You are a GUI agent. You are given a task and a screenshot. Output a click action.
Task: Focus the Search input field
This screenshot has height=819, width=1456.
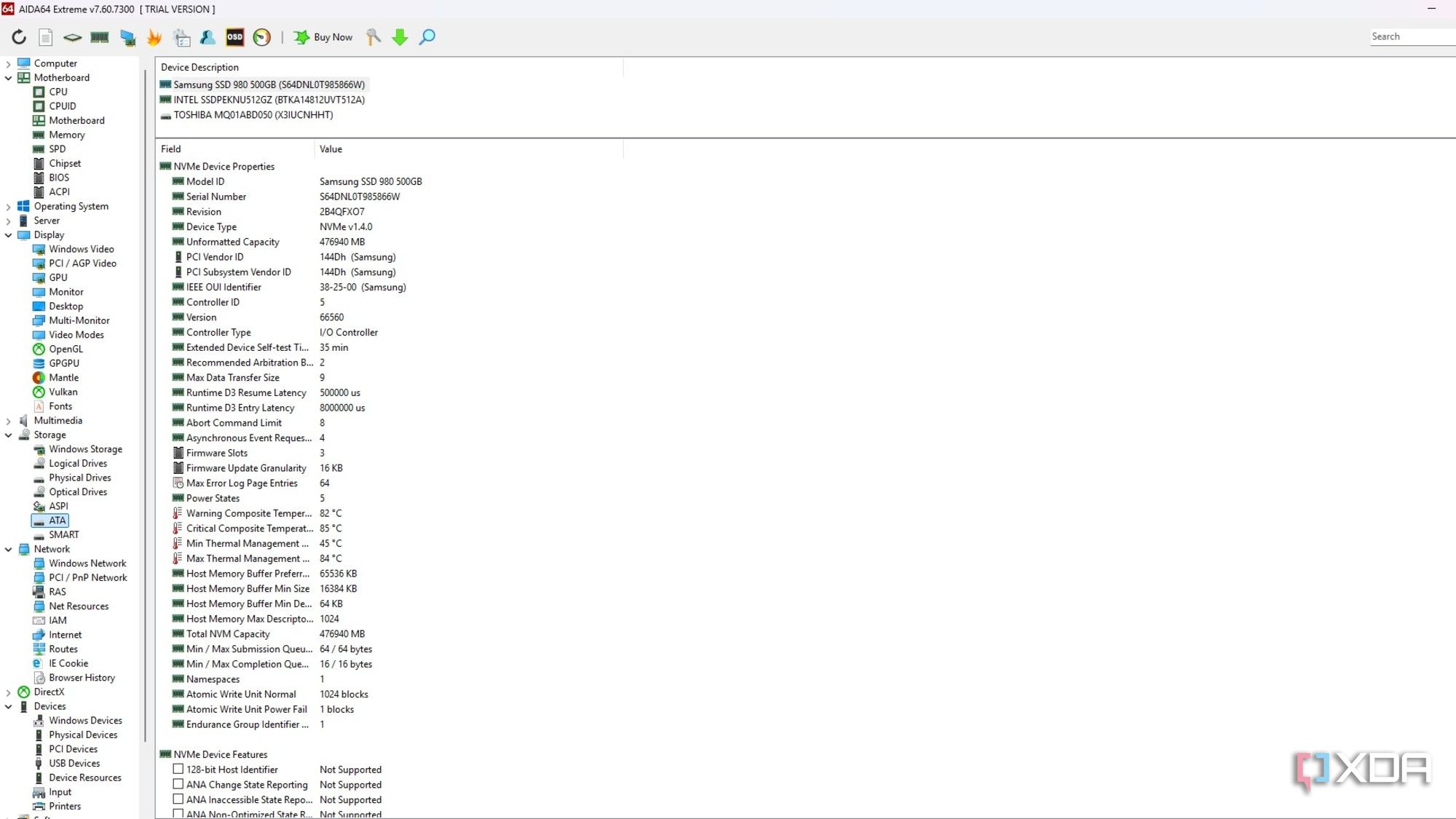[1412, 36]
